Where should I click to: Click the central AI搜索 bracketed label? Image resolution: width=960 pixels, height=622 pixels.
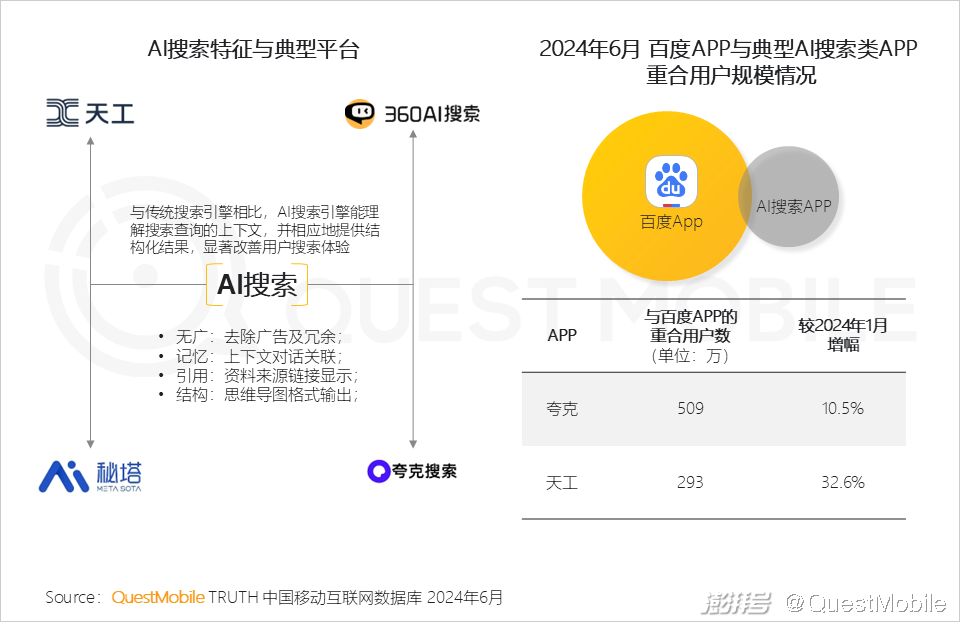(257, 285)
